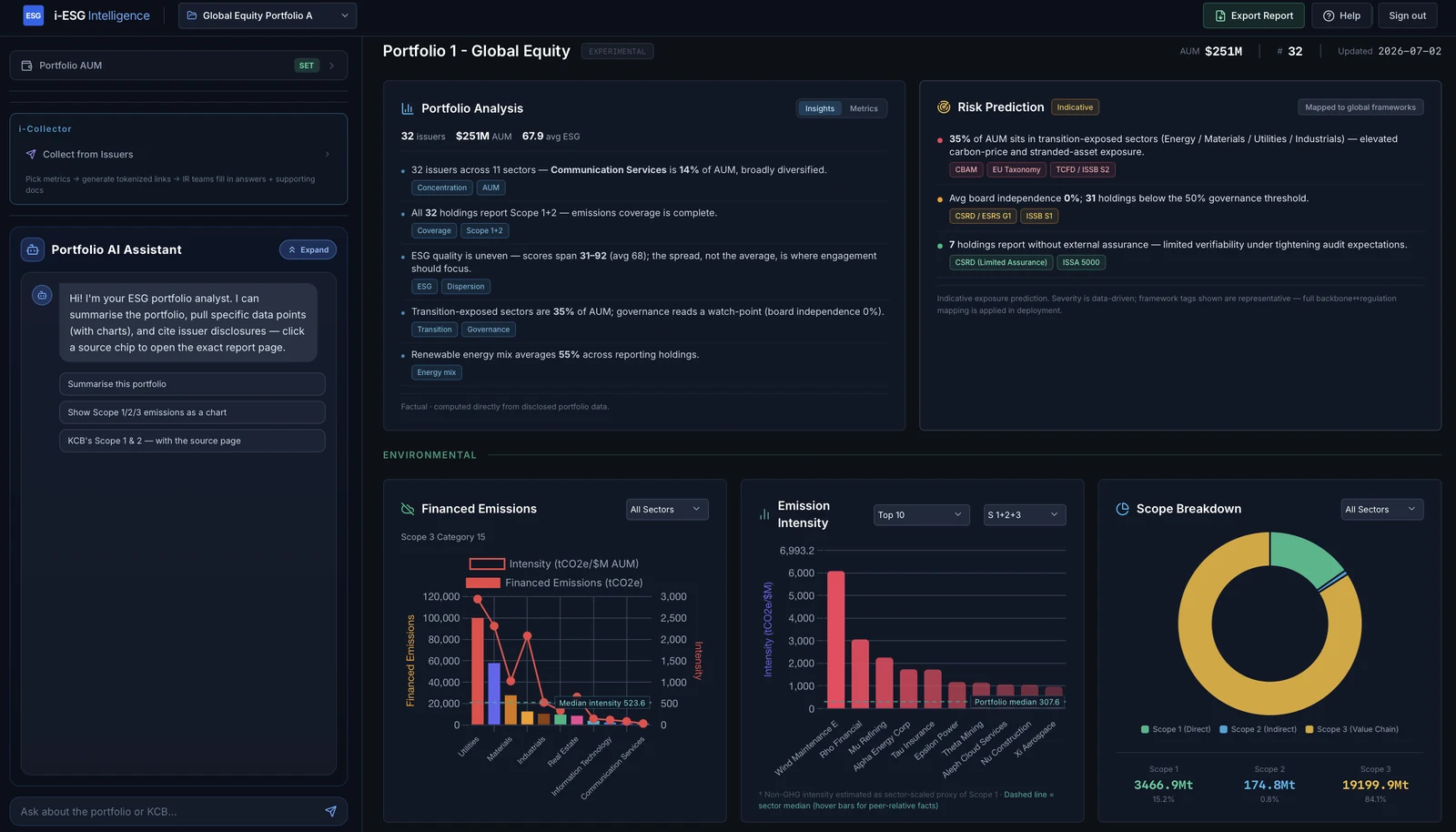Click the Risk Prediction target icon
Screen dimensions: 1456x832
point(944,107)
